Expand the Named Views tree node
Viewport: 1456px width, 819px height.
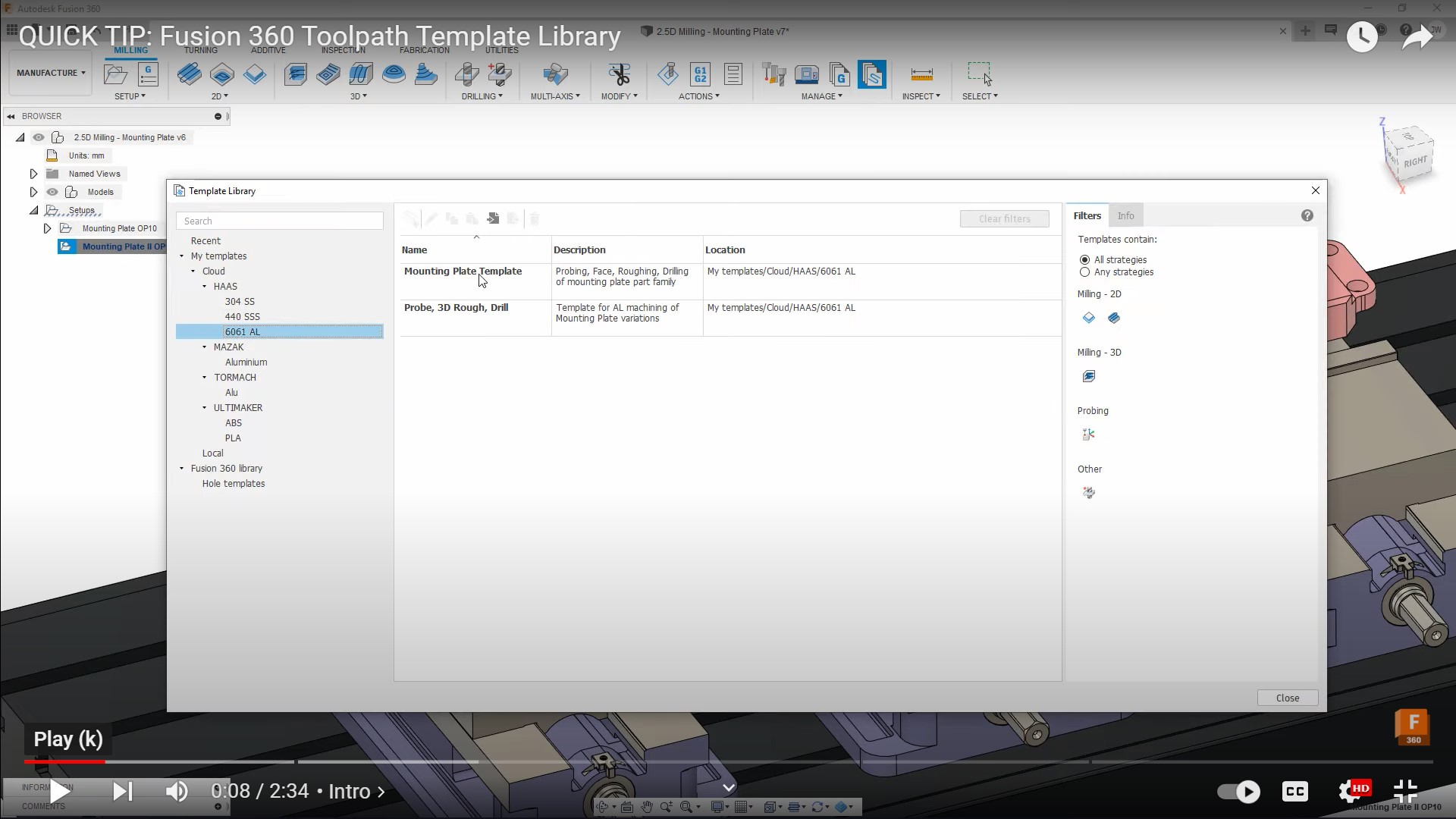click(33, 174)
